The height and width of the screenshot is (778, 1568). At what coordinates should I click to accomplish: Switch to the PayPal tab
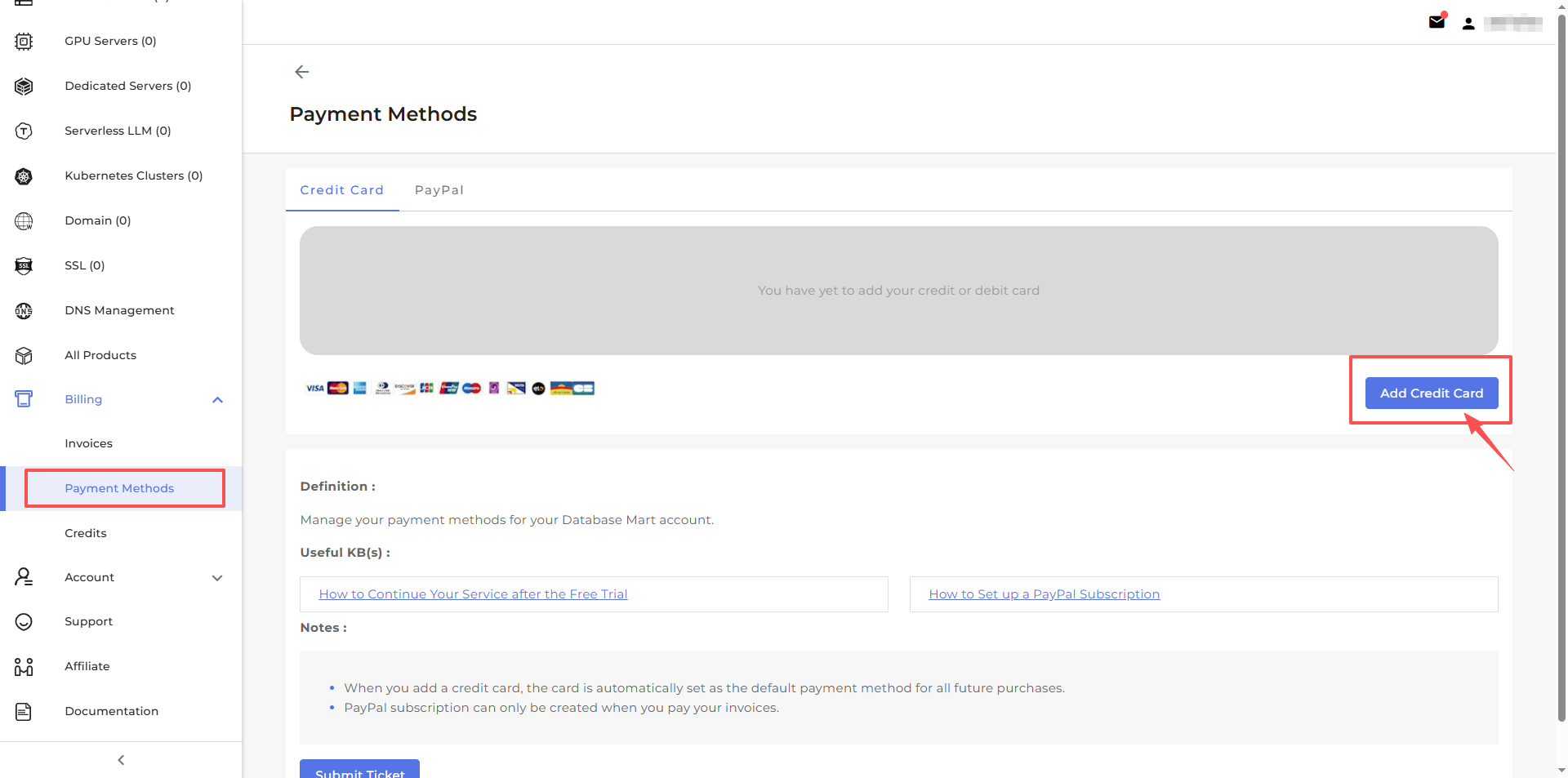click(439, 190)
